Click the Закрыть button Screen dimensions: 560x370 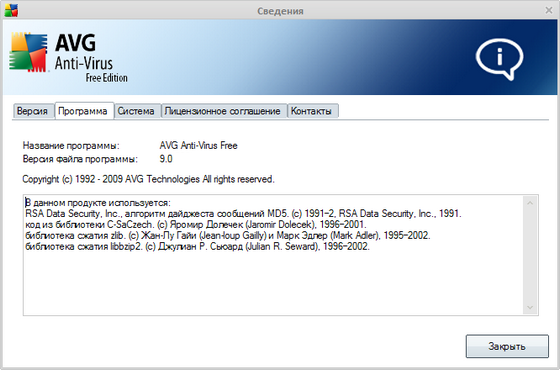click(x=507, y=346)
